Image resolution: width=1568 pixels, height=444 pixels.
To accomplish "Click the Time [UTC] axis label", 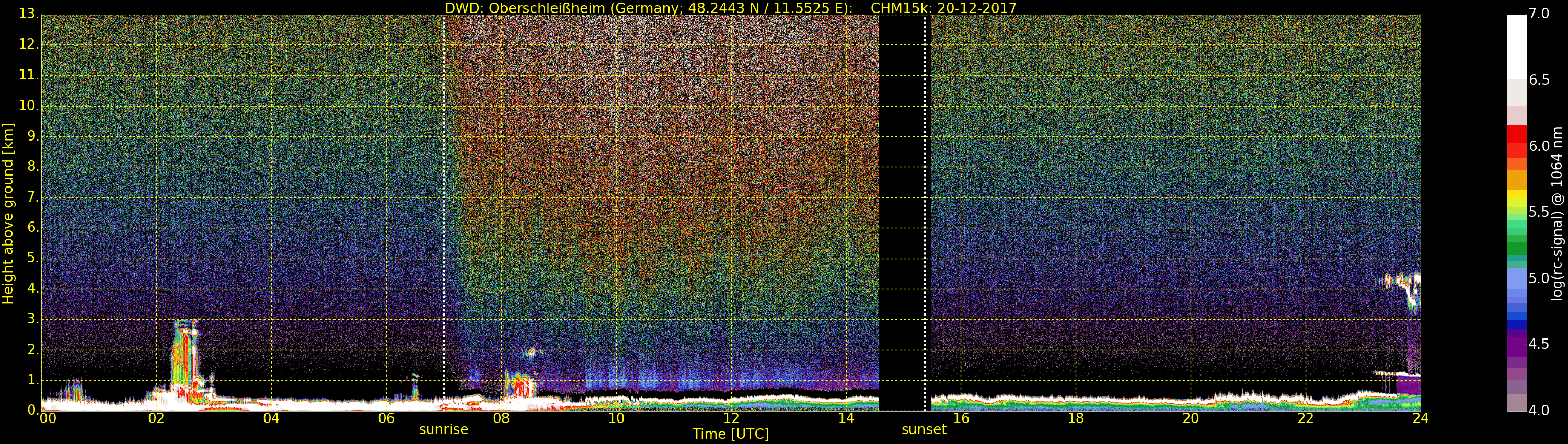I will [x=731, y=434].
